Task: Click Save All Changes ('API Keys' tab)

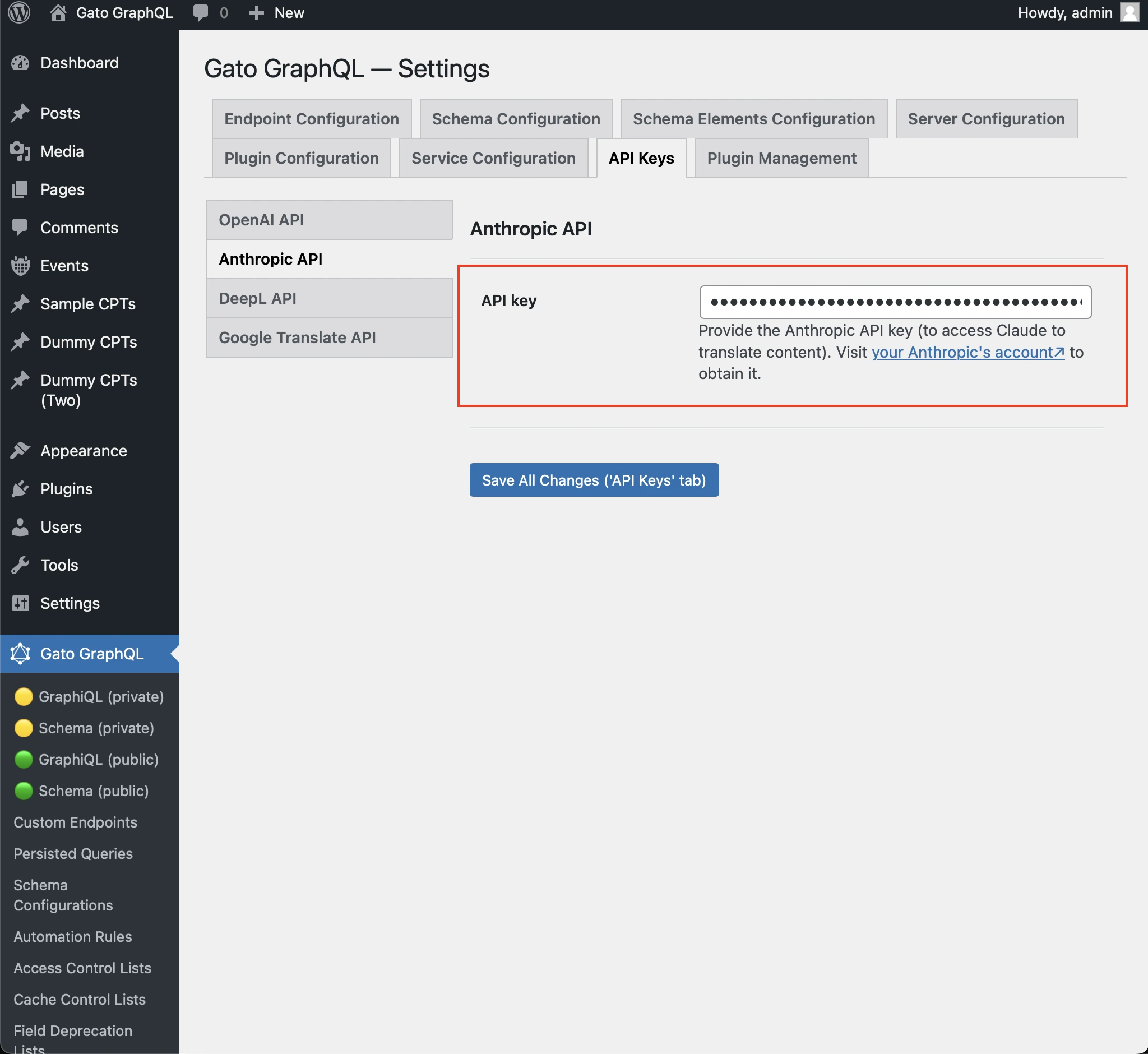Action: pos(594,480)
